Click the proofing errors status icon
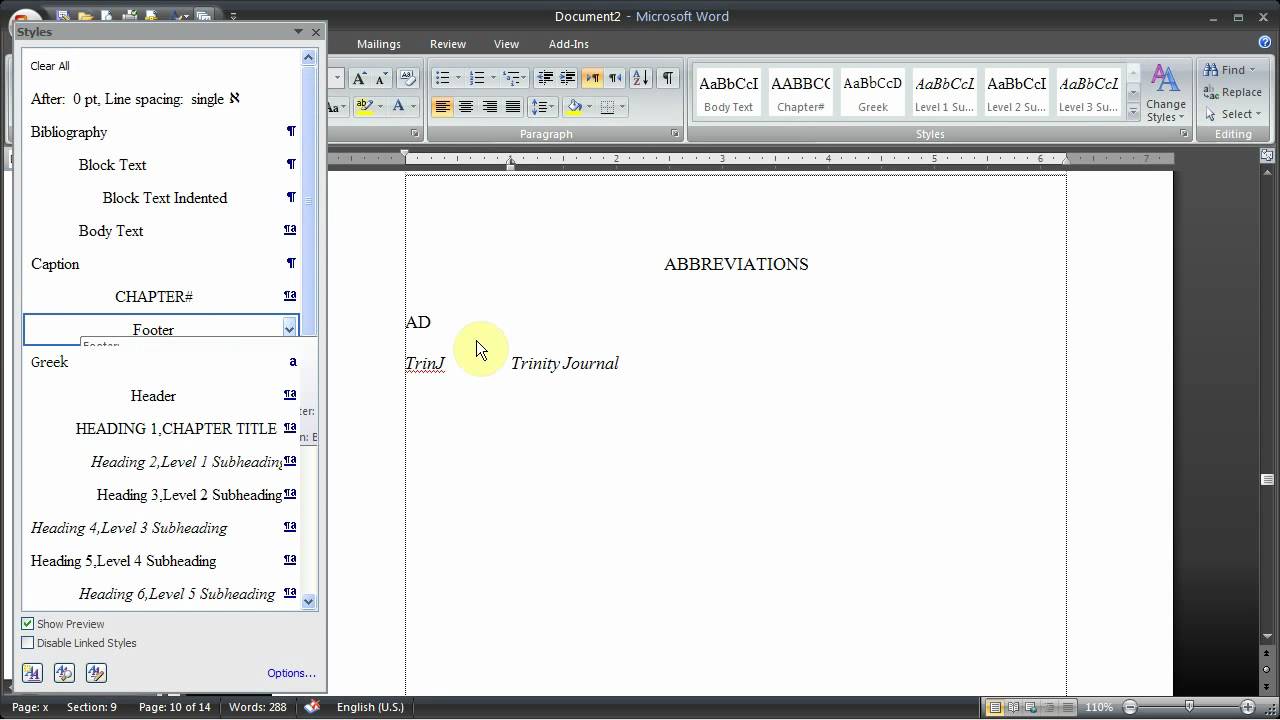 point(312,706)
